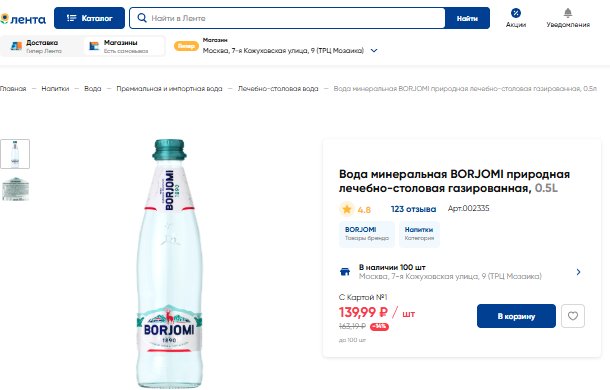Click the Найти search button
Image resolution: width=610 pixels, height=390 pixels.
point(467,18)
